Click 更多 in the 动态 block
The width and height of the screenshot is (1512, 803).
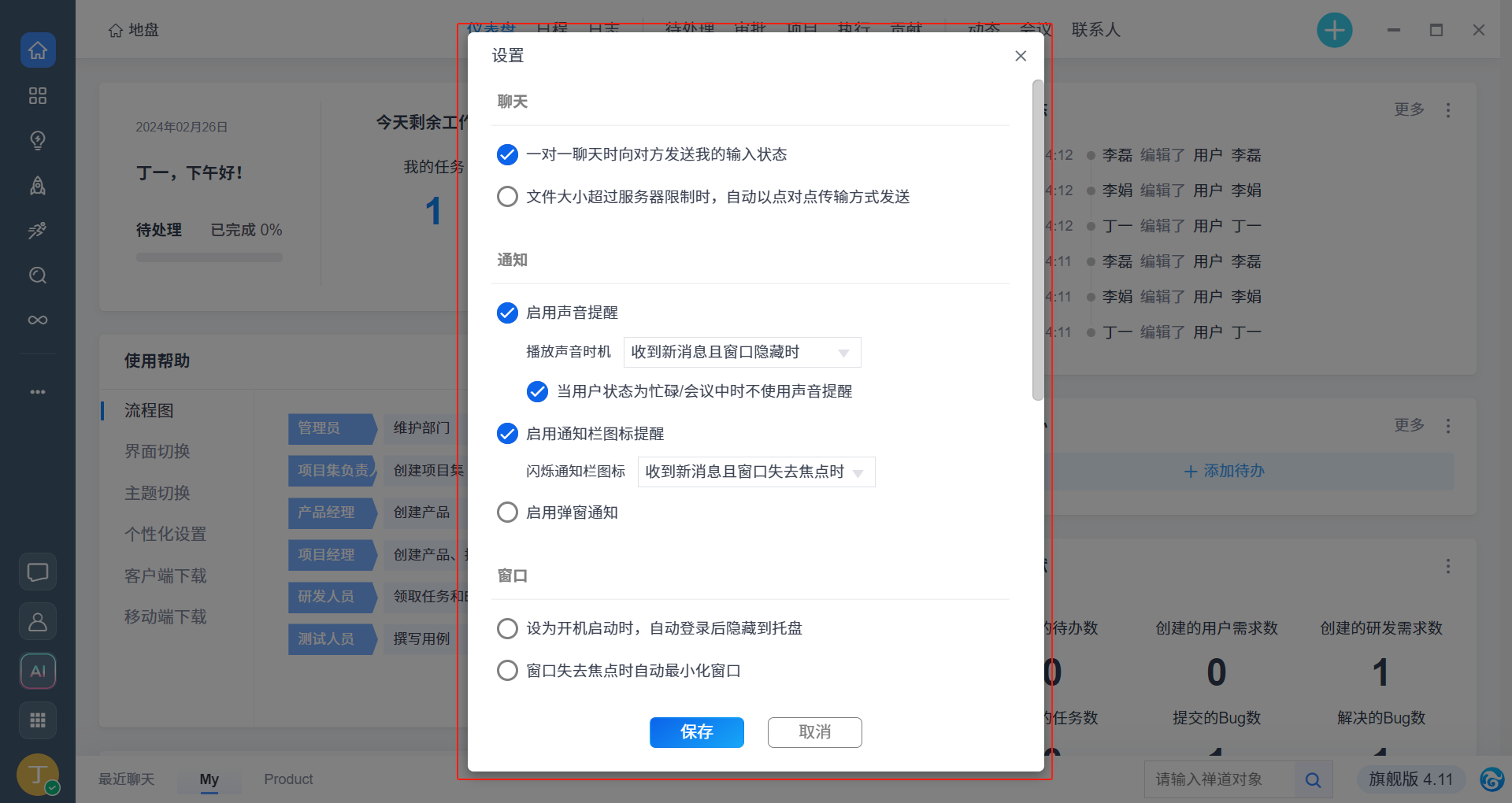point(1409,109)
